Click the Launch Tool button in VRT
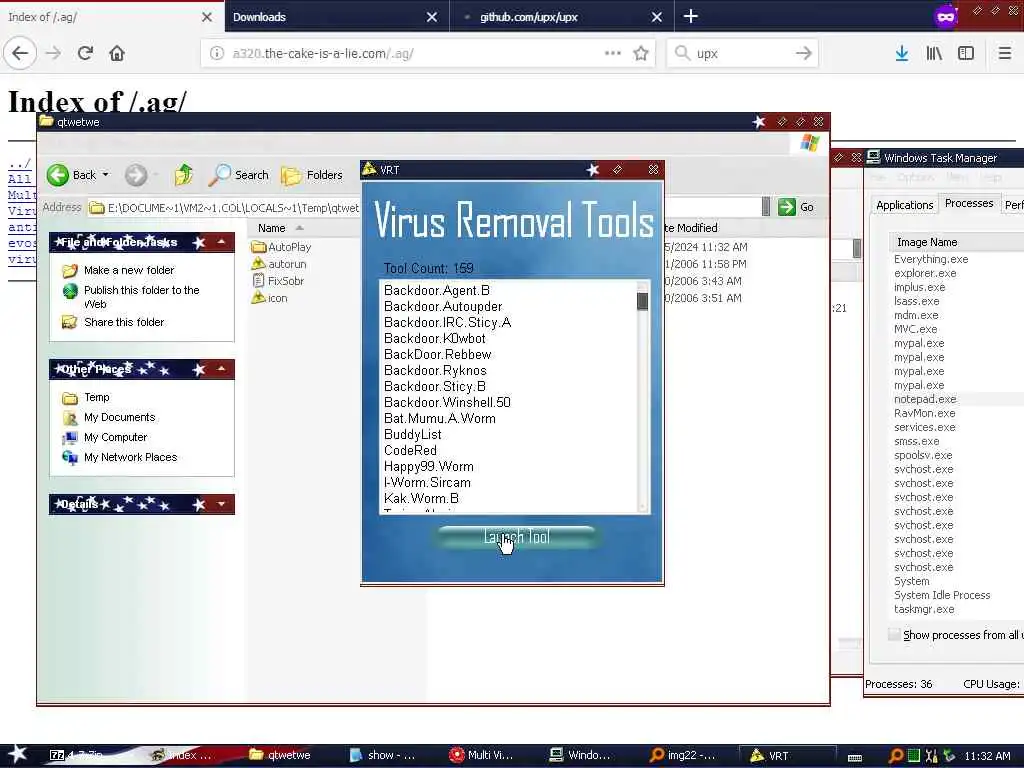The image size is (1024, 768). [516, 537]
